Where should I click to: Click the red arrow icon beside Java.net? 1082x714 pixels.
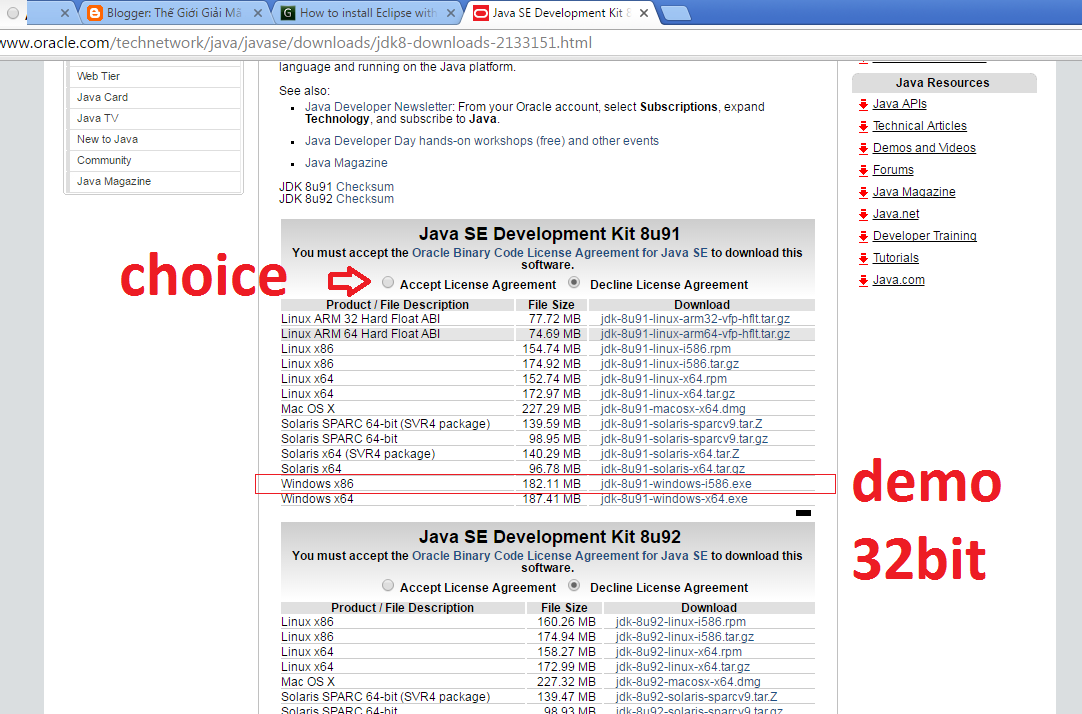coord(863,215)
